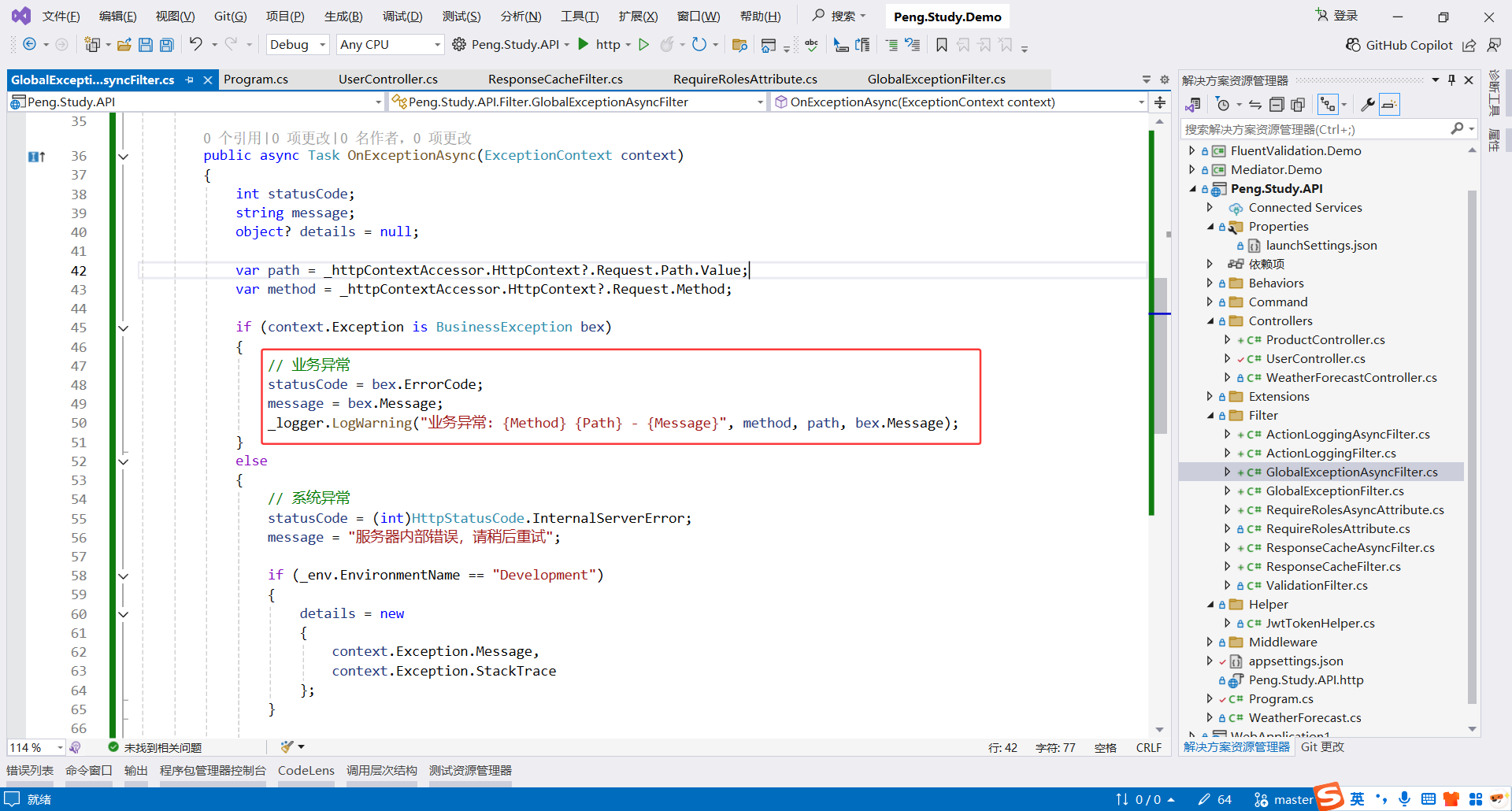Open Solution Explorer properties wrench icon
This screenshot has width=1512, height=811.
coord(1368,104)
